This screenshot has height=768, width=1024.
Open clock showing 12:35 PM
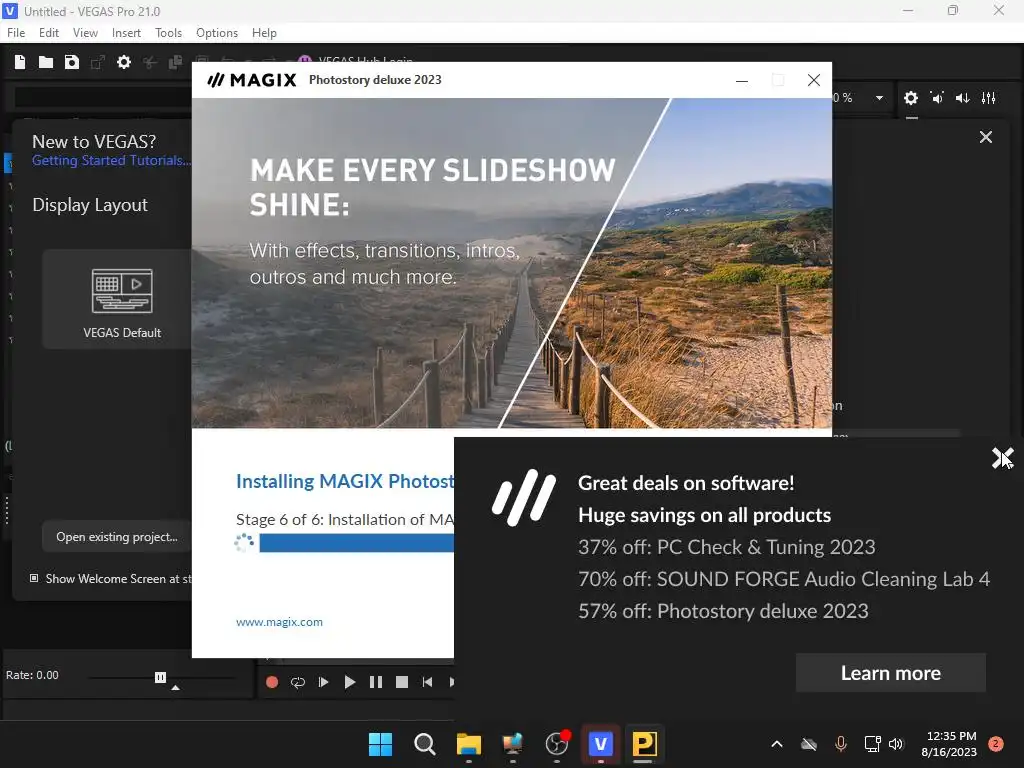pos(950,744)
